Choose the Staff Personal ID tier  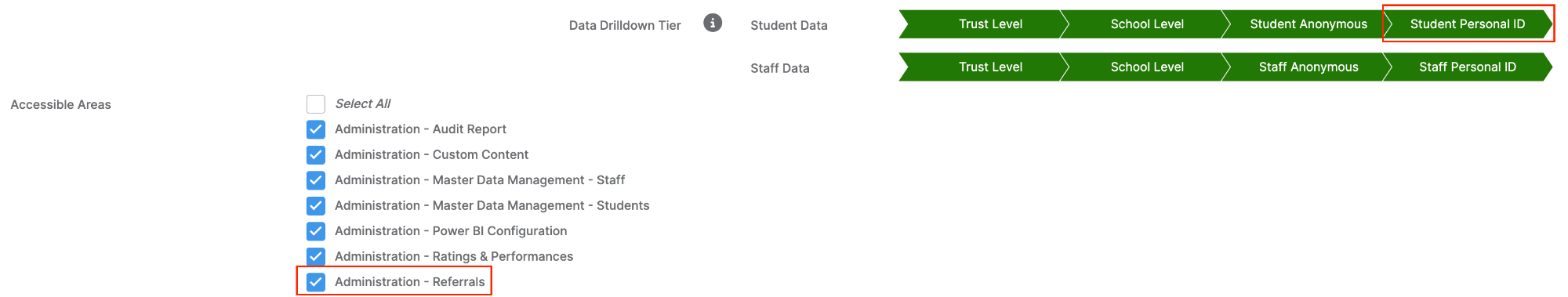point(1468,67)
